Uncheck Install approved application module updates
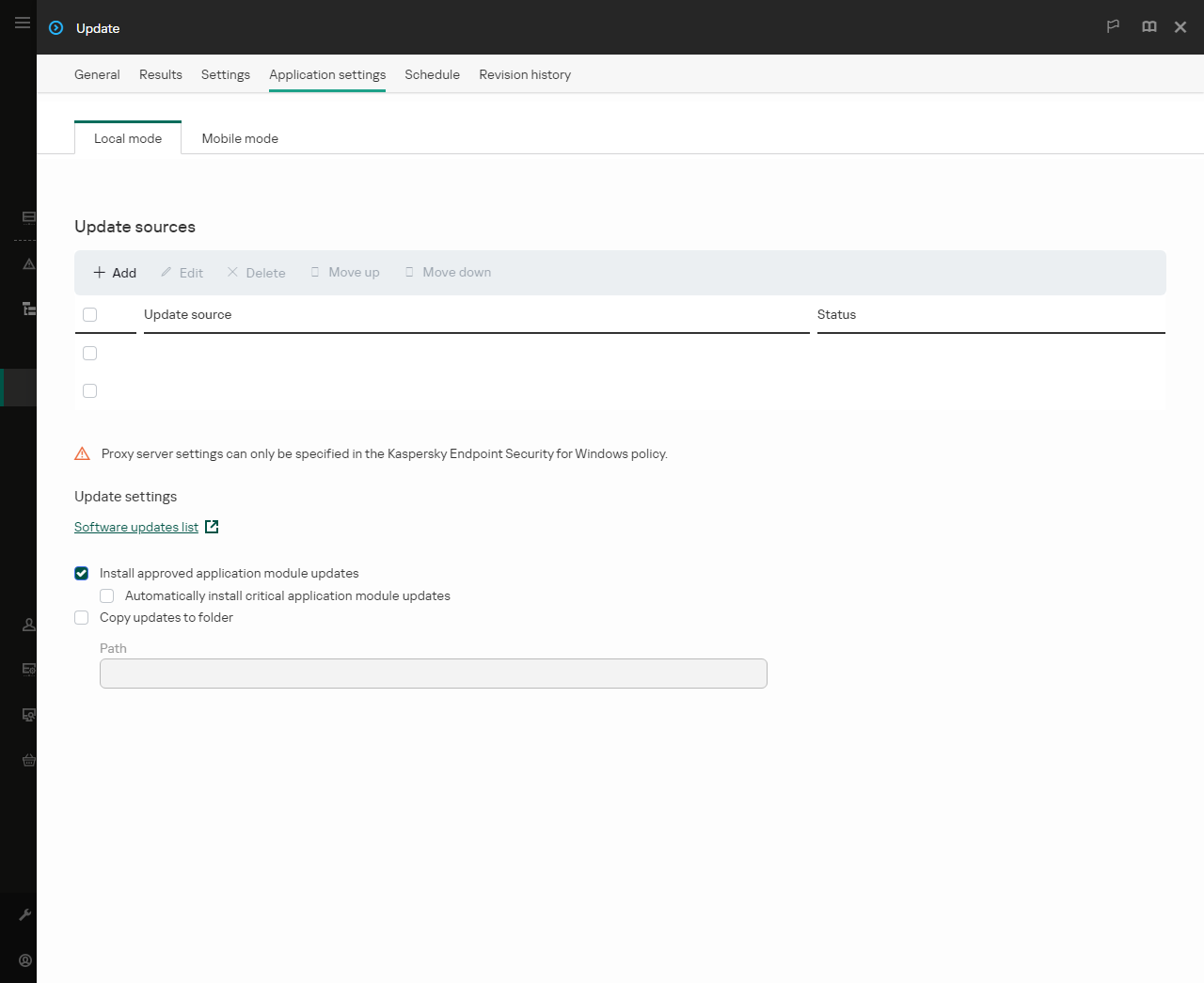This screenshot has width=1204, height=983. tap(82, 574)
